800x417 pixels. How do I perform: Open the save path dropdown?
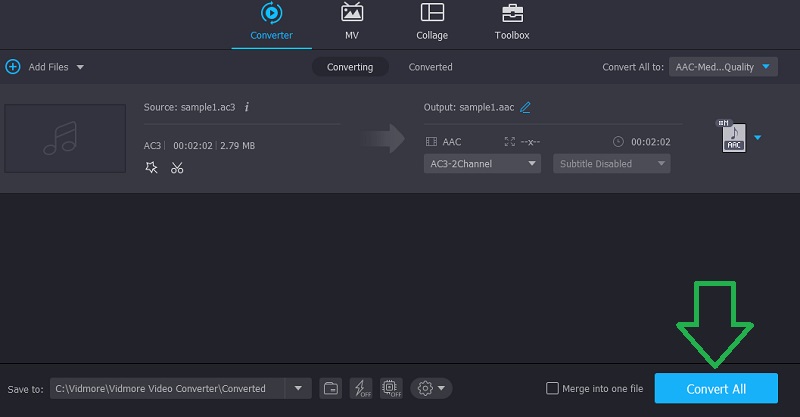pyautogui.click(x=297, y=388)
